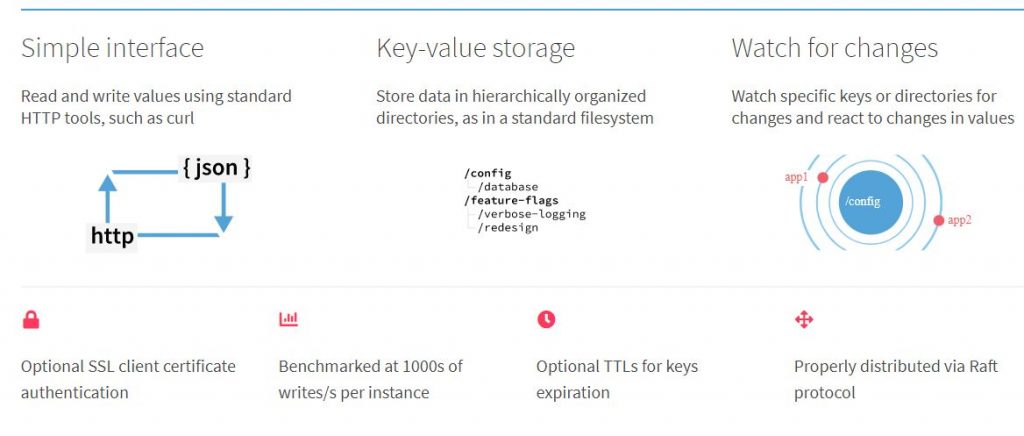The width and height of the screenshot is (1024, 436).
Task: Select the /database subdirectory entry
Action: (507, 187)
